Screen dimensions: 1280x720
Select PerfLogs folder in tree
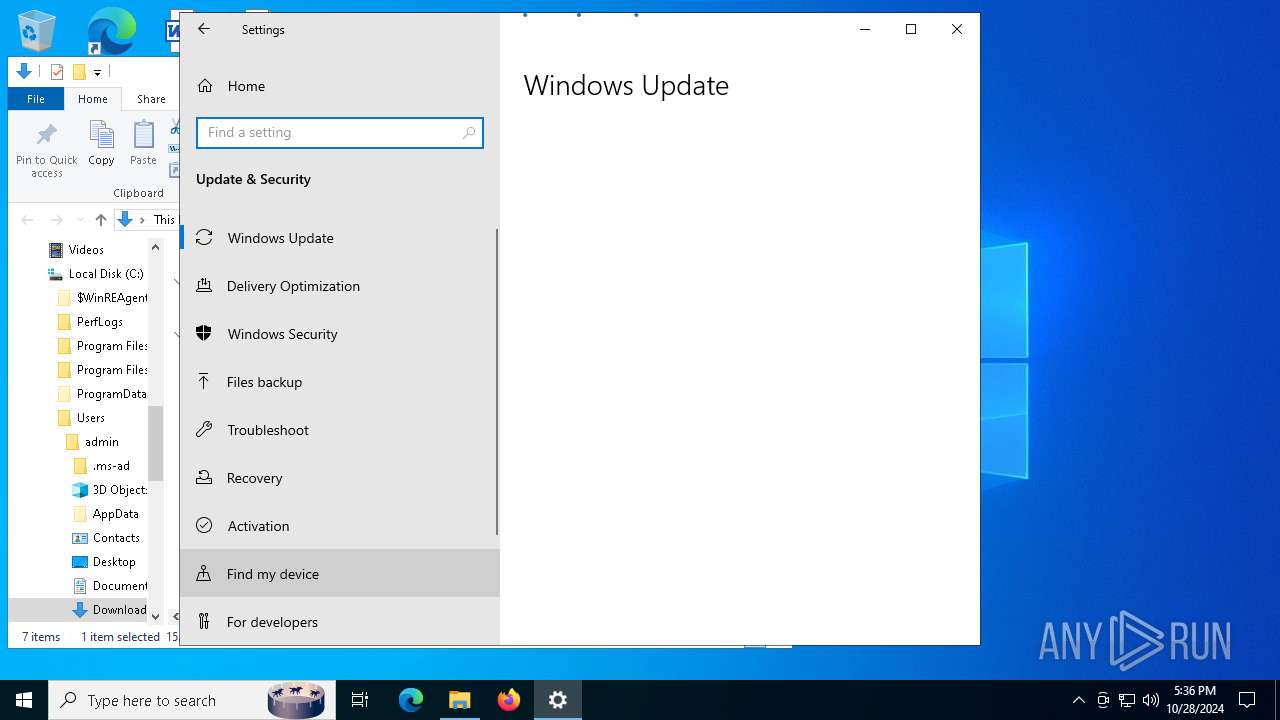point(91,322)
